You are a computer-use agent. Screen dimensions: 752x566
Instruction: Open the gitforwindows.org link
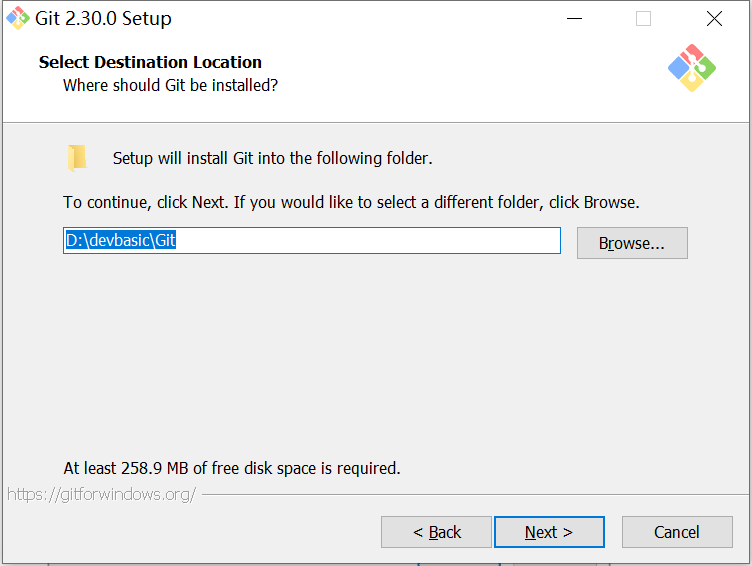102,494
